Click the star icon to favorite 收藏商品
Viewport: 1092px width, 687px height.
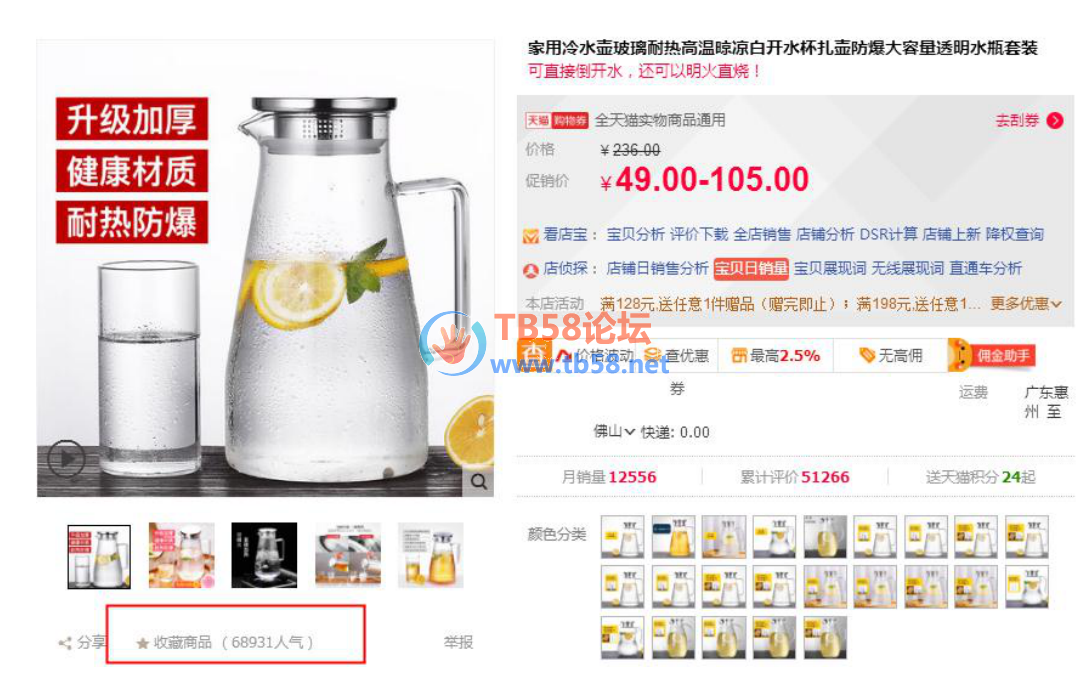coord(142,643)
